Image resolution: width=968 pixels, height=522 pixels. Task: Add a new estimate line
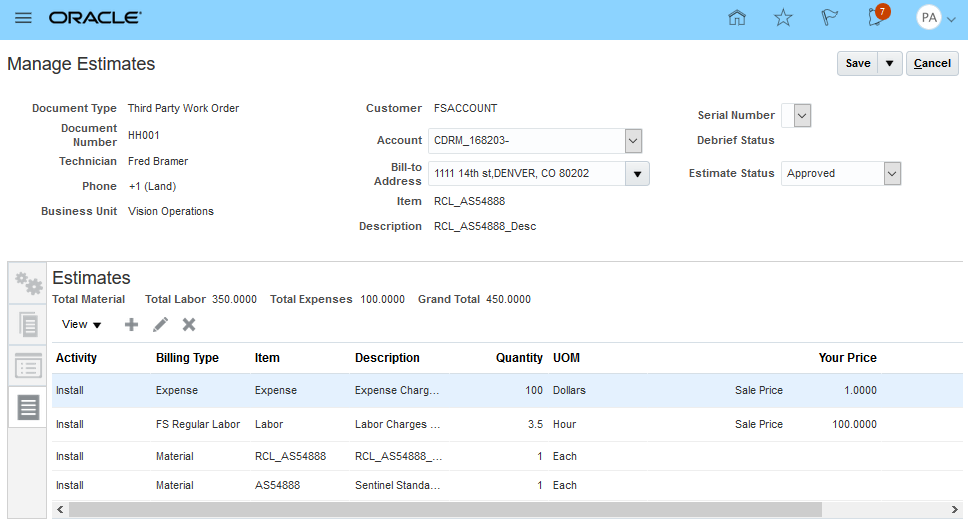(131, 325)
